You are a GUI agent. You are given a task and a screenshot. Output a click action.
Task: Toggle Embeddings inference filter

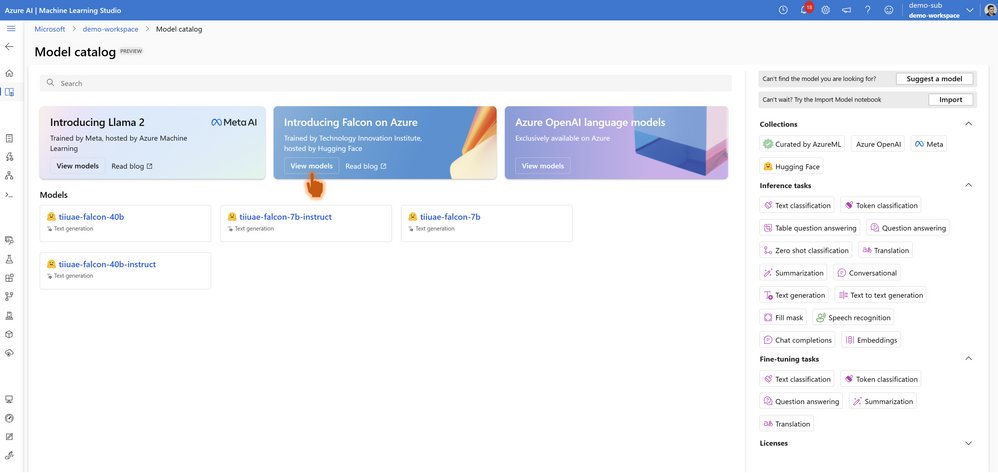tap(871, 340)
